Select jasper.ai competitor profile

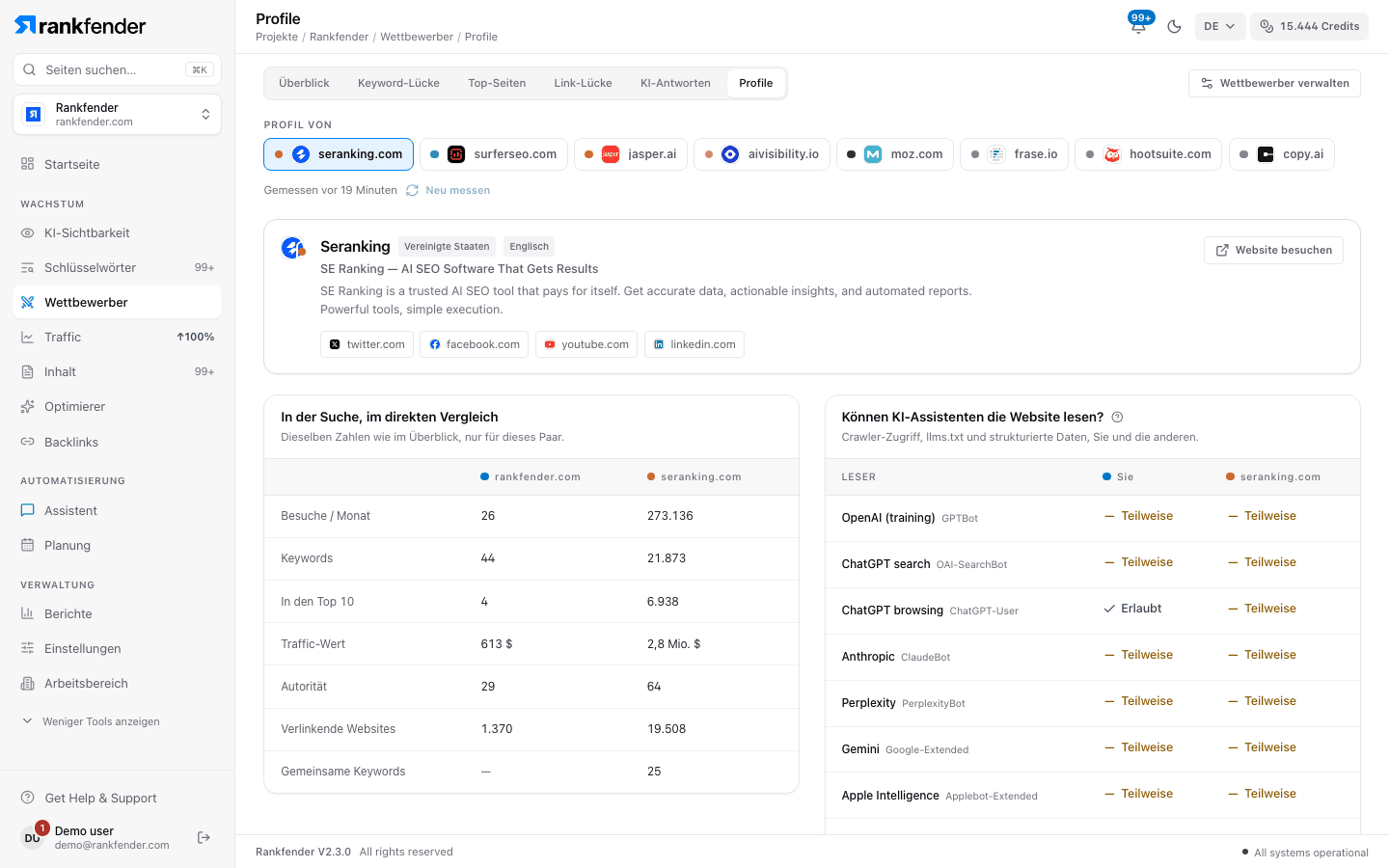pos(631,154)
